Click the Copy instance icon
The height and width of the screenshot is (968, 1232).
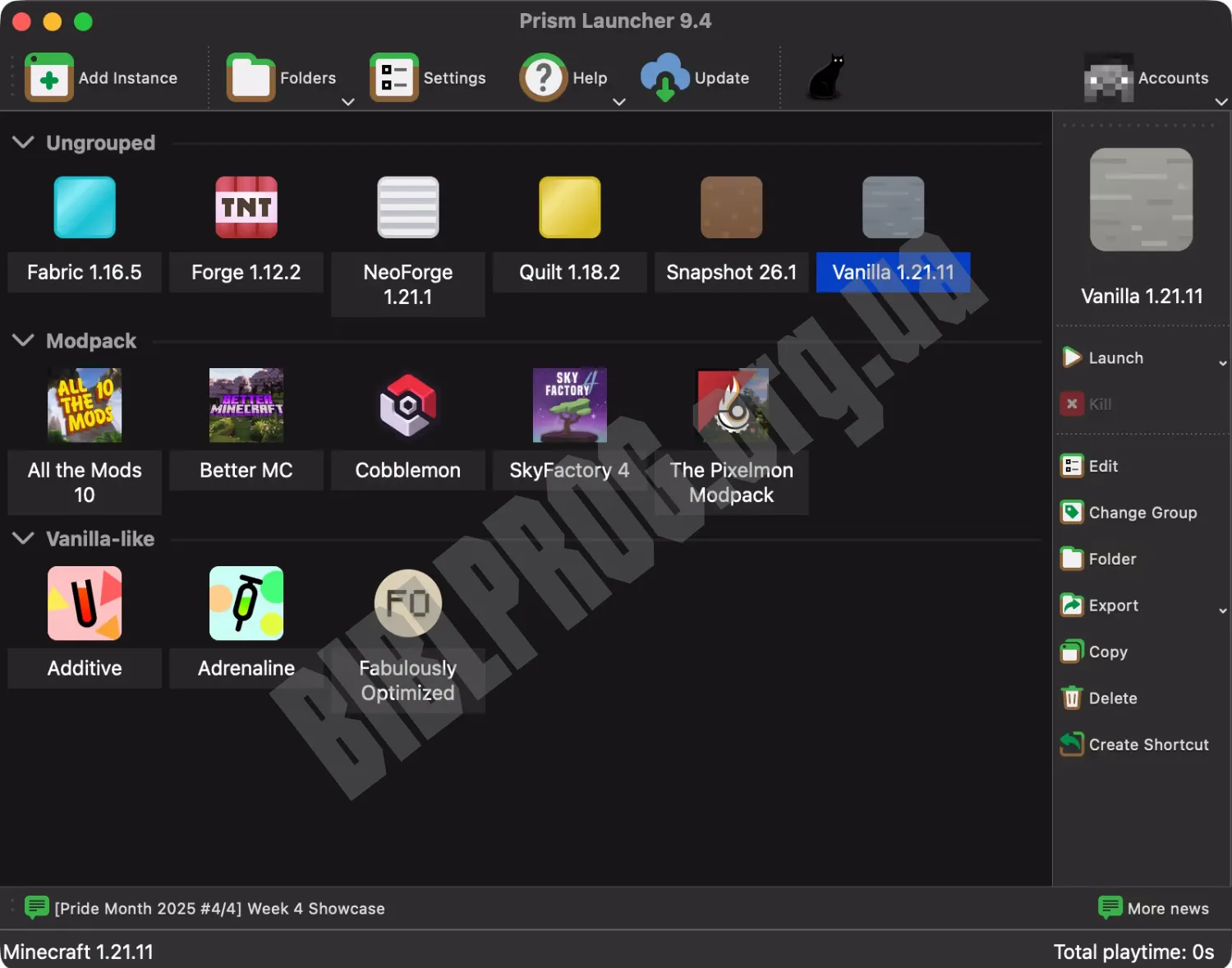[x=1072, y=652]
